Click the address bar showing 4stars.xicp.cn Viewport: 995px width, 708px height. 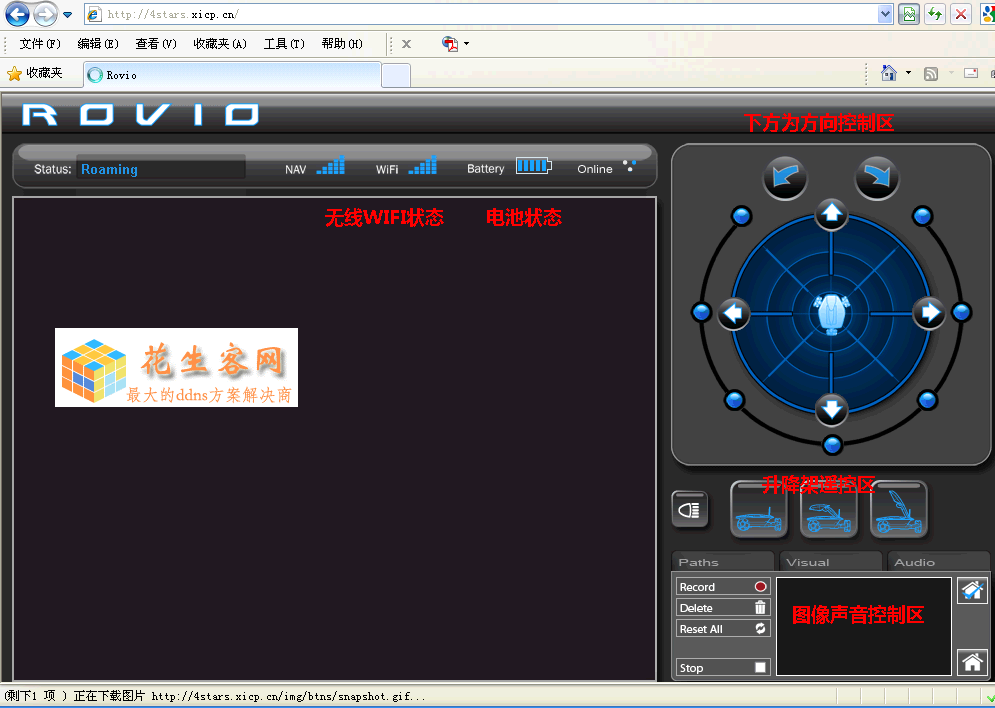(482, 15)
